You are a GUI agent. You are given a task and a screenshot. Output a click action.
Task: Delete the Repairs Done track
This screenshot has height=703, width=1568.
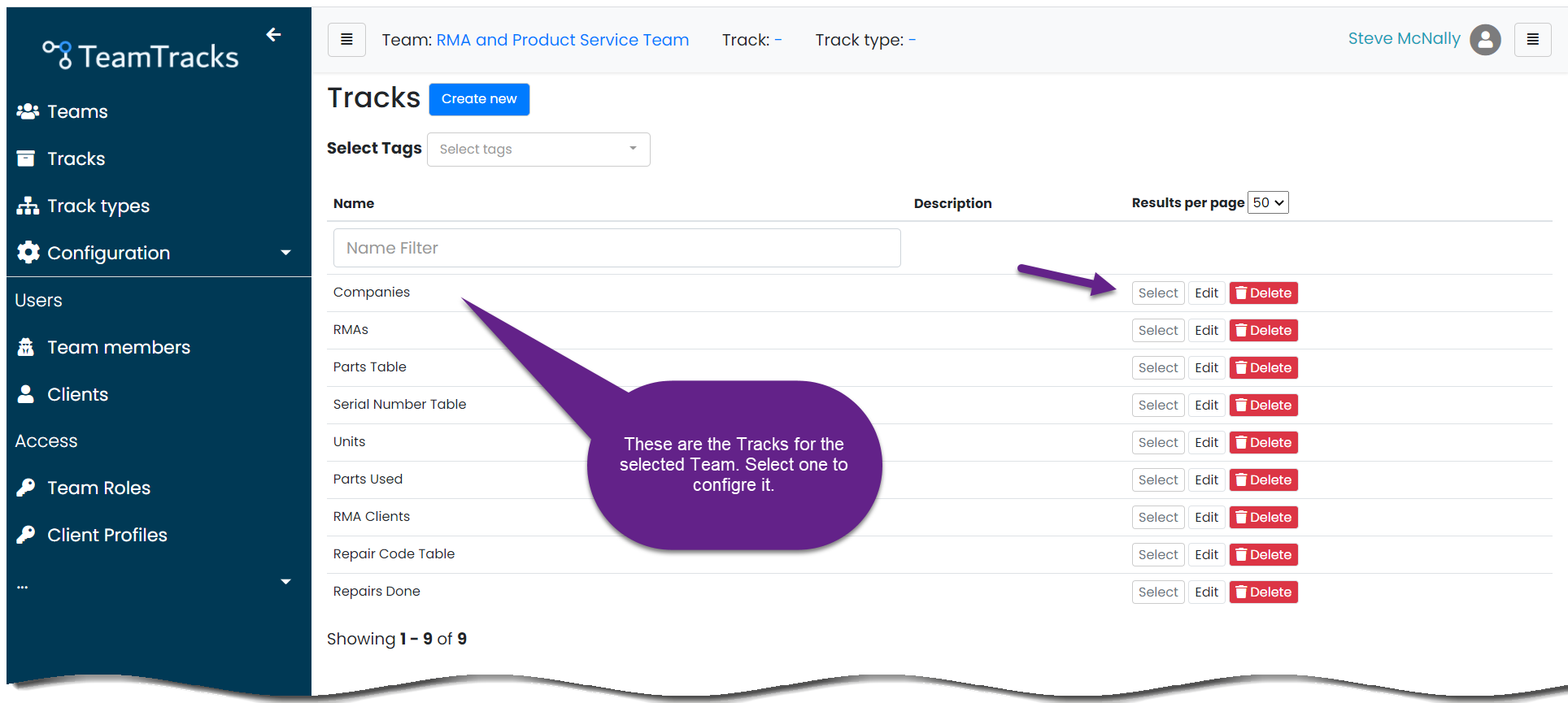[1263, 592]
